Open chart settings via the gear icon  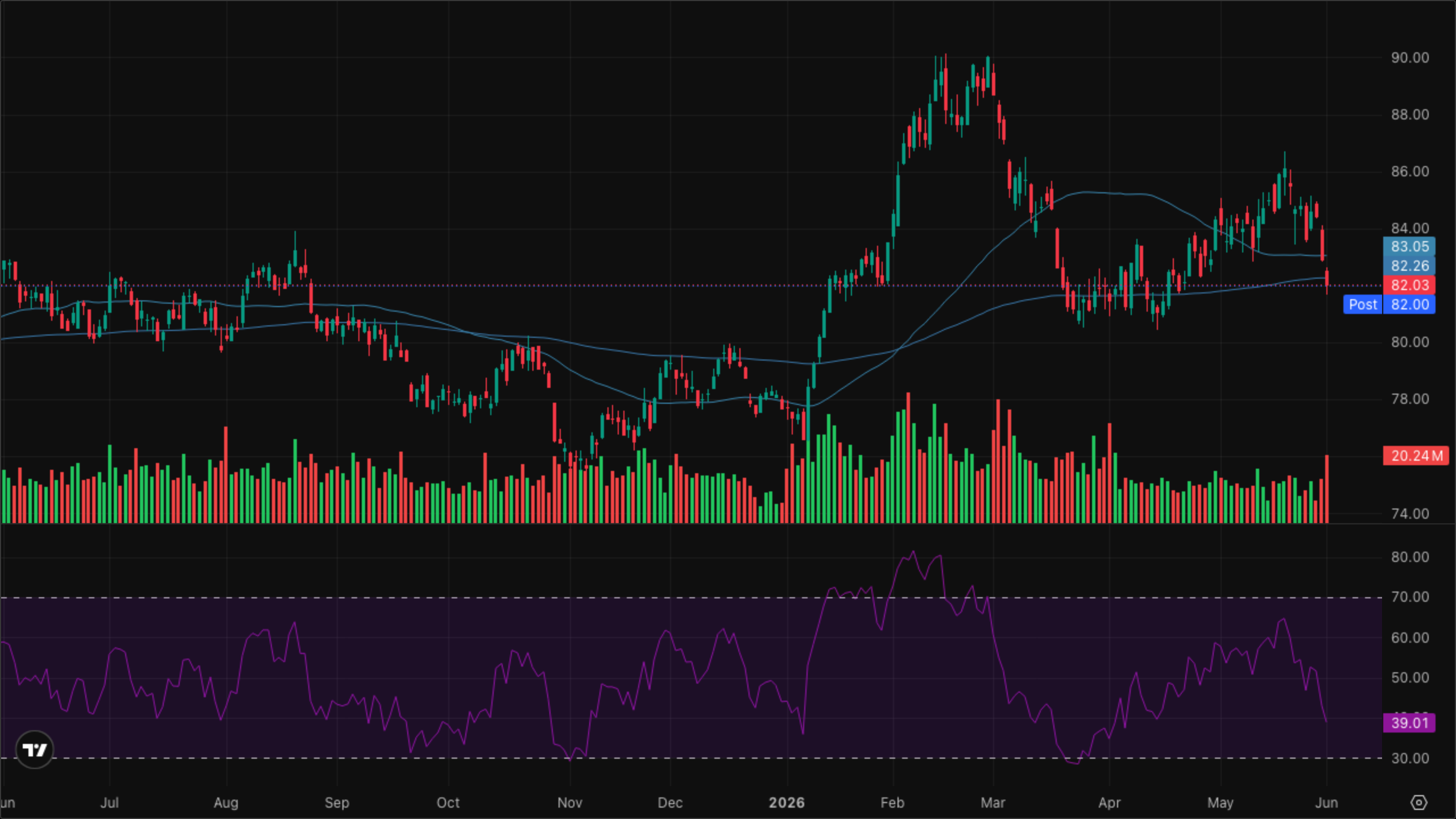coord(1419,803)
